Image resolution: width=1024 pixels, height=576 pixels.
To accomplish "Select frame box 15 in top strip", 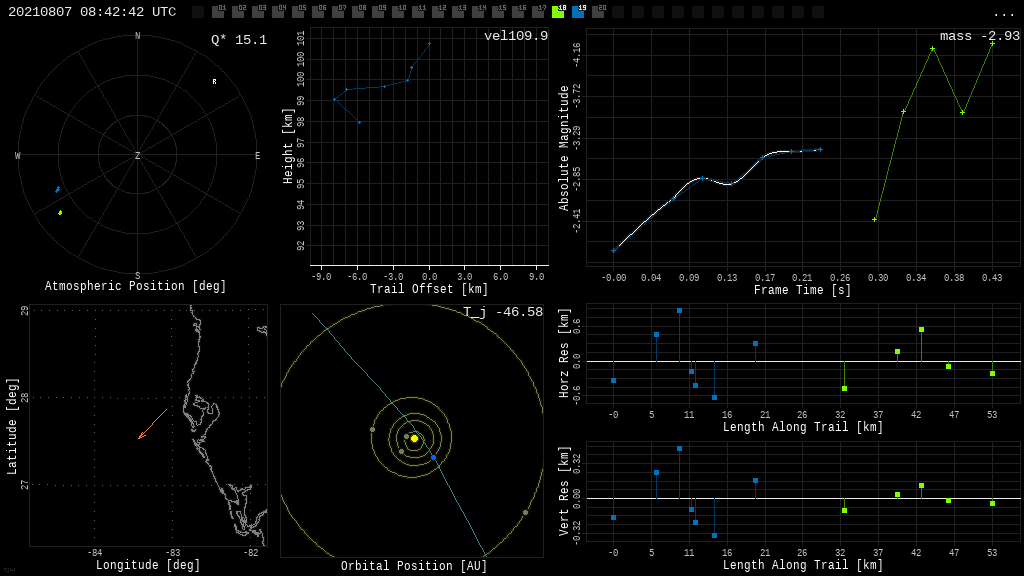I will point(498,12).
